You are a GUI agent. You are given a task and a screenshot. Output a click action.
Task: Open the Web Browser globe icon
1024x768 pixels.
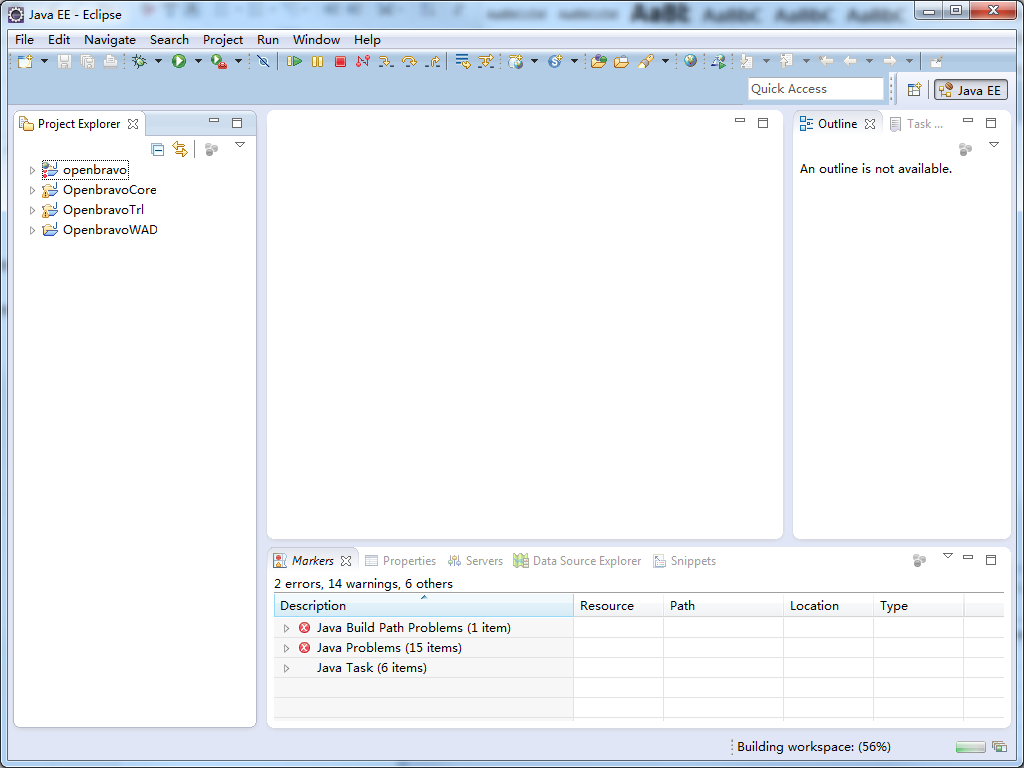pyautogui.click(x=690, y=61)
